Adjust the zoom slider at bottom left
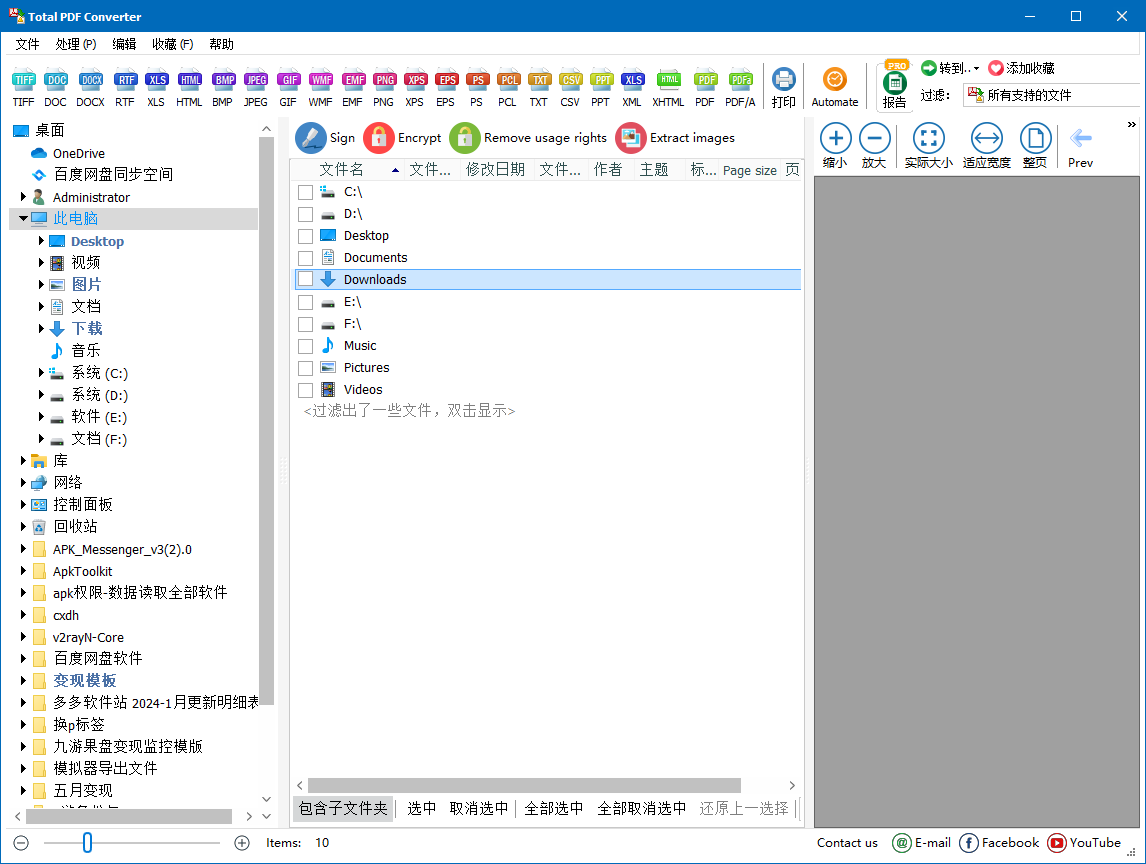This screenshot has height=864, width=1146. click(x=88, y=843)
